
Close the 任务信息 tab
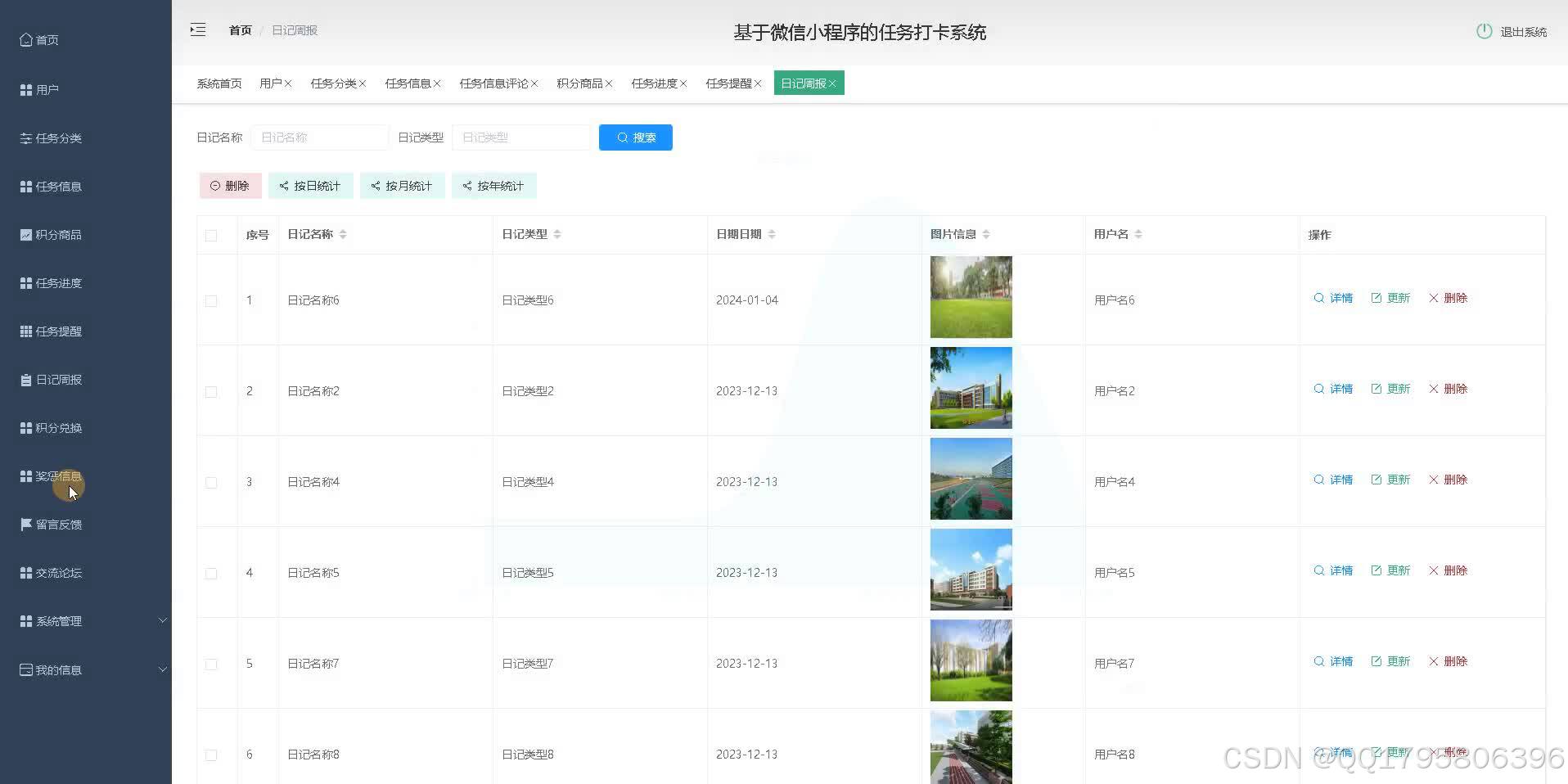[x=437, y=83]
